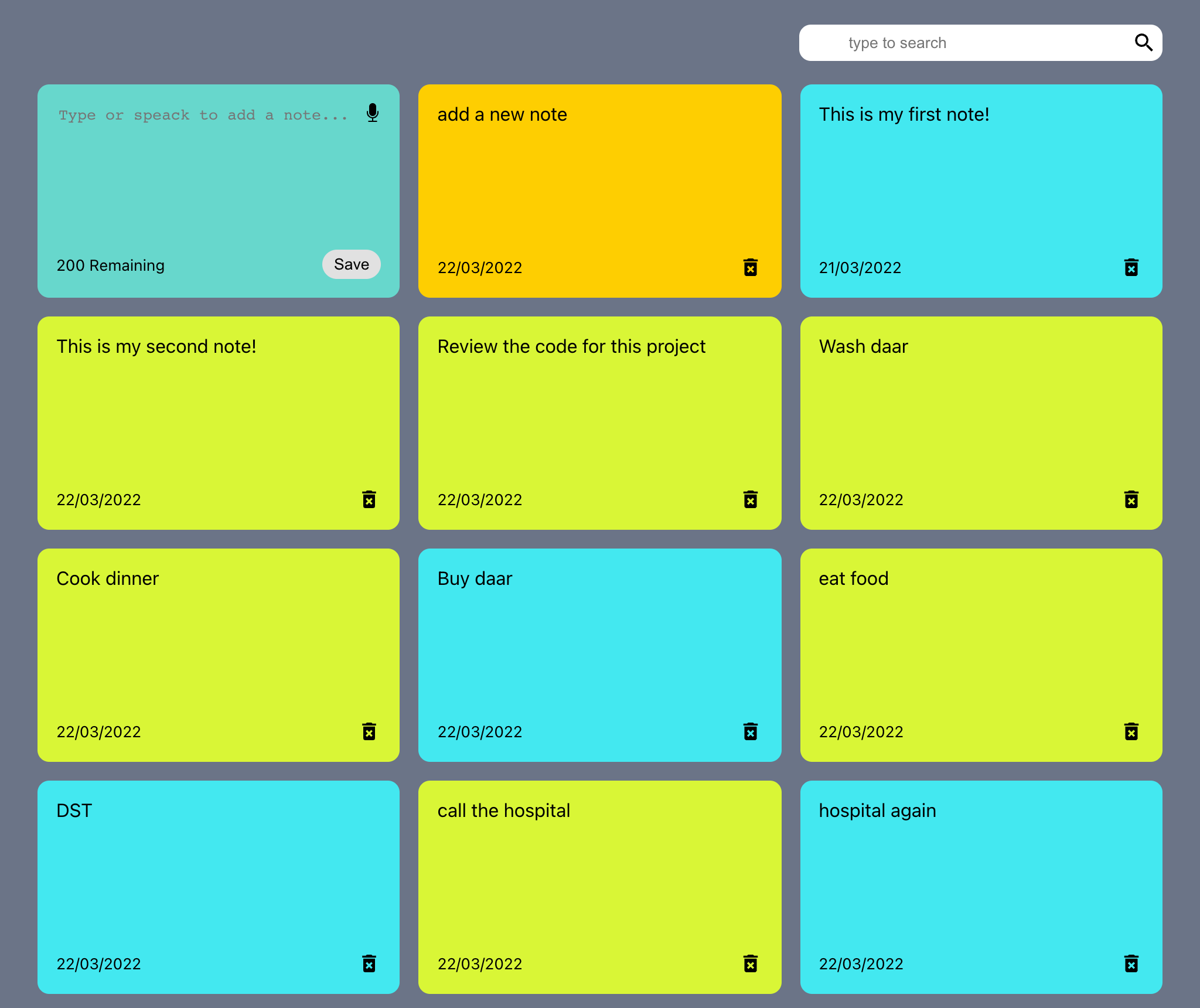Trash the 'Review the code for this project' note
1200x1008 pixels.
click(750, 499)
